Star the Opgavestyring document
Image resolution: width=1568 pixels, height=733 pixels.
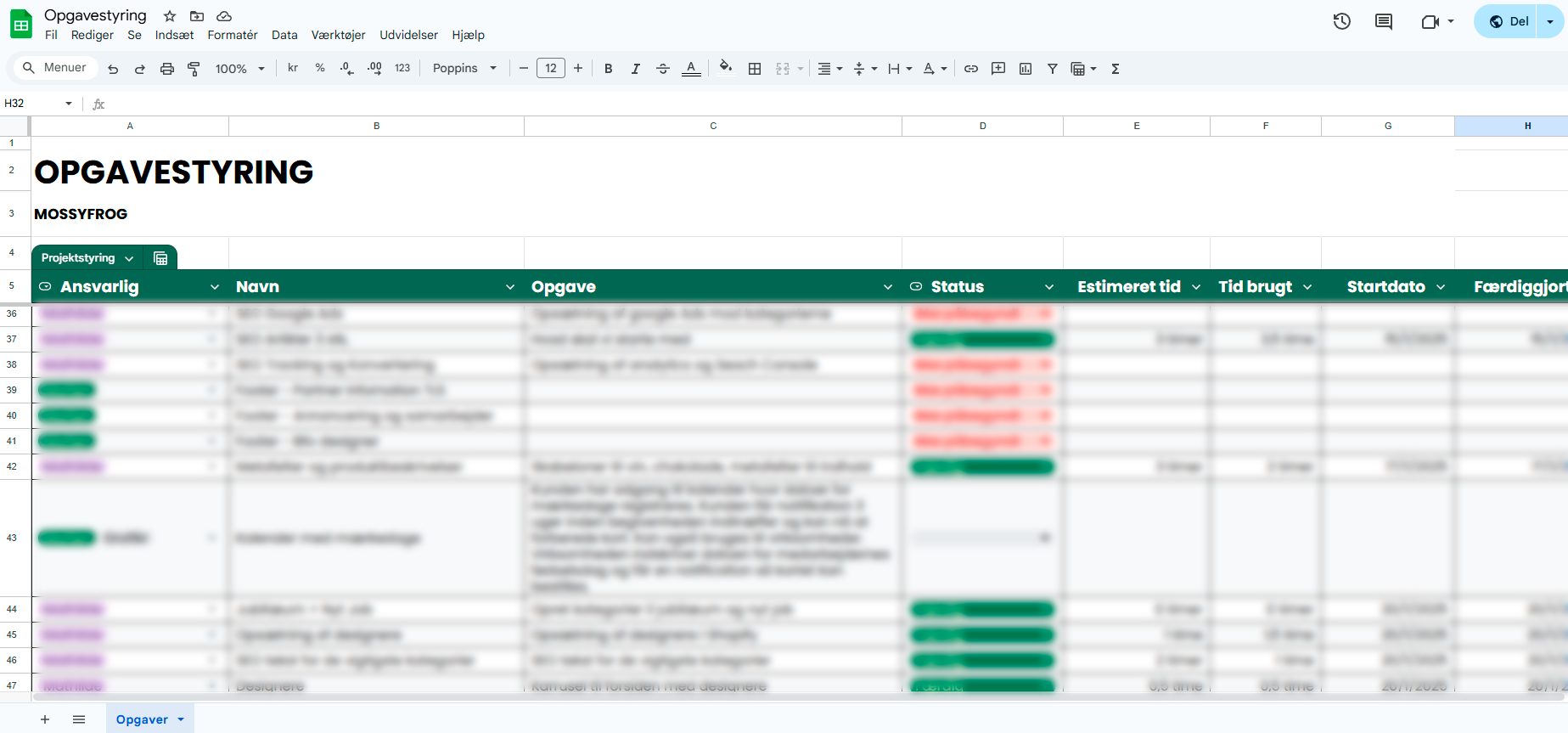click(x=170, y=16)
